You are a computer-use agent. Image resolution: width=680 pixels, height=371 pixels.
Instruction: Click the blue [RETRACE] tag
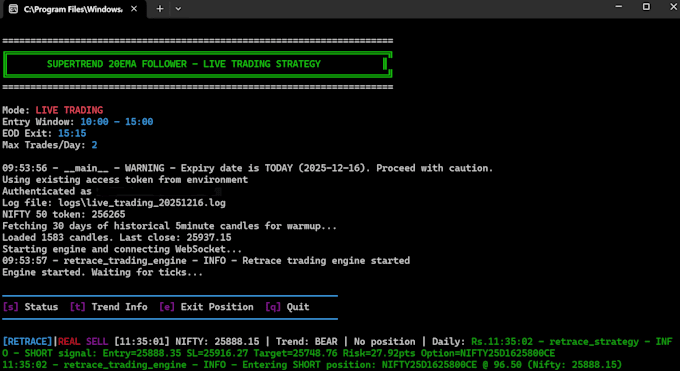pyautogui.click(x=27, y=341)
